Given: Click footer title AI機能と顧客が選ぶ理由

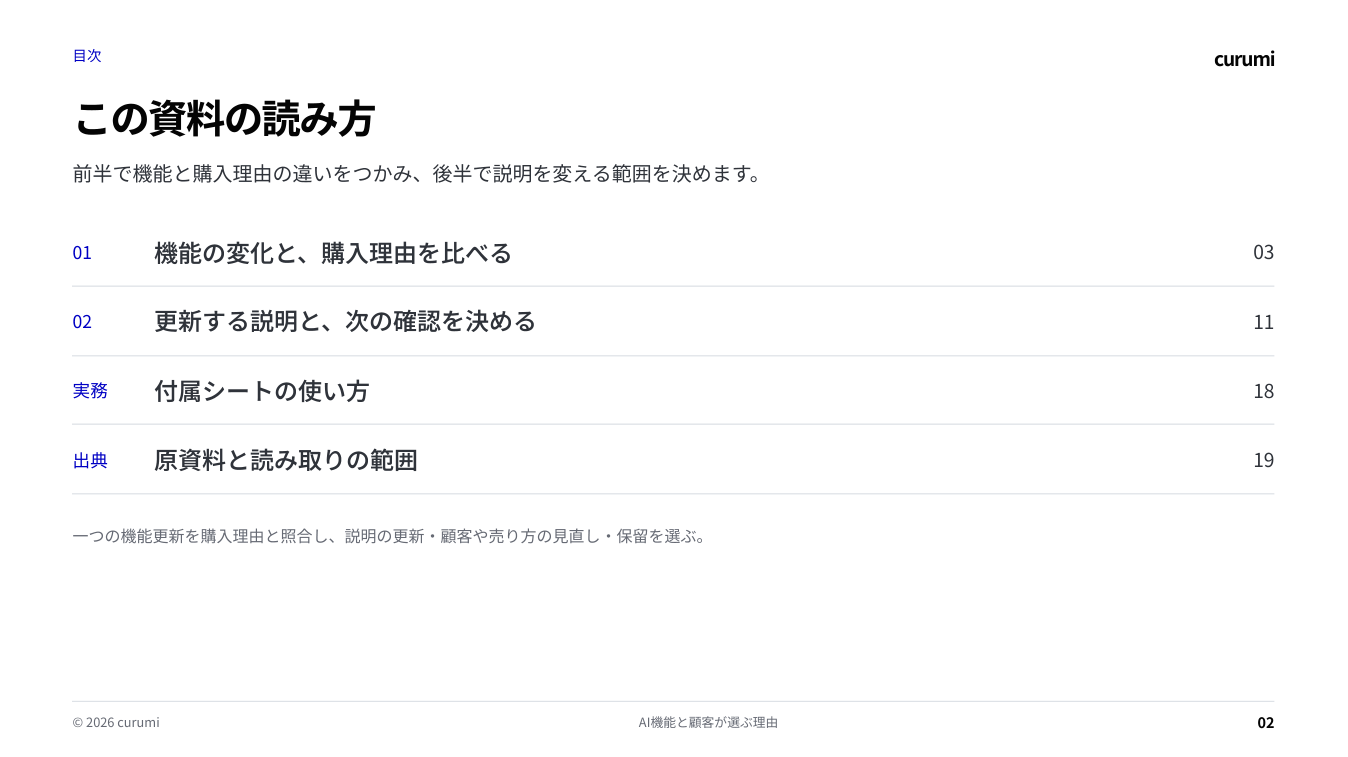Looking at the screenshot, I should [708, 723].
